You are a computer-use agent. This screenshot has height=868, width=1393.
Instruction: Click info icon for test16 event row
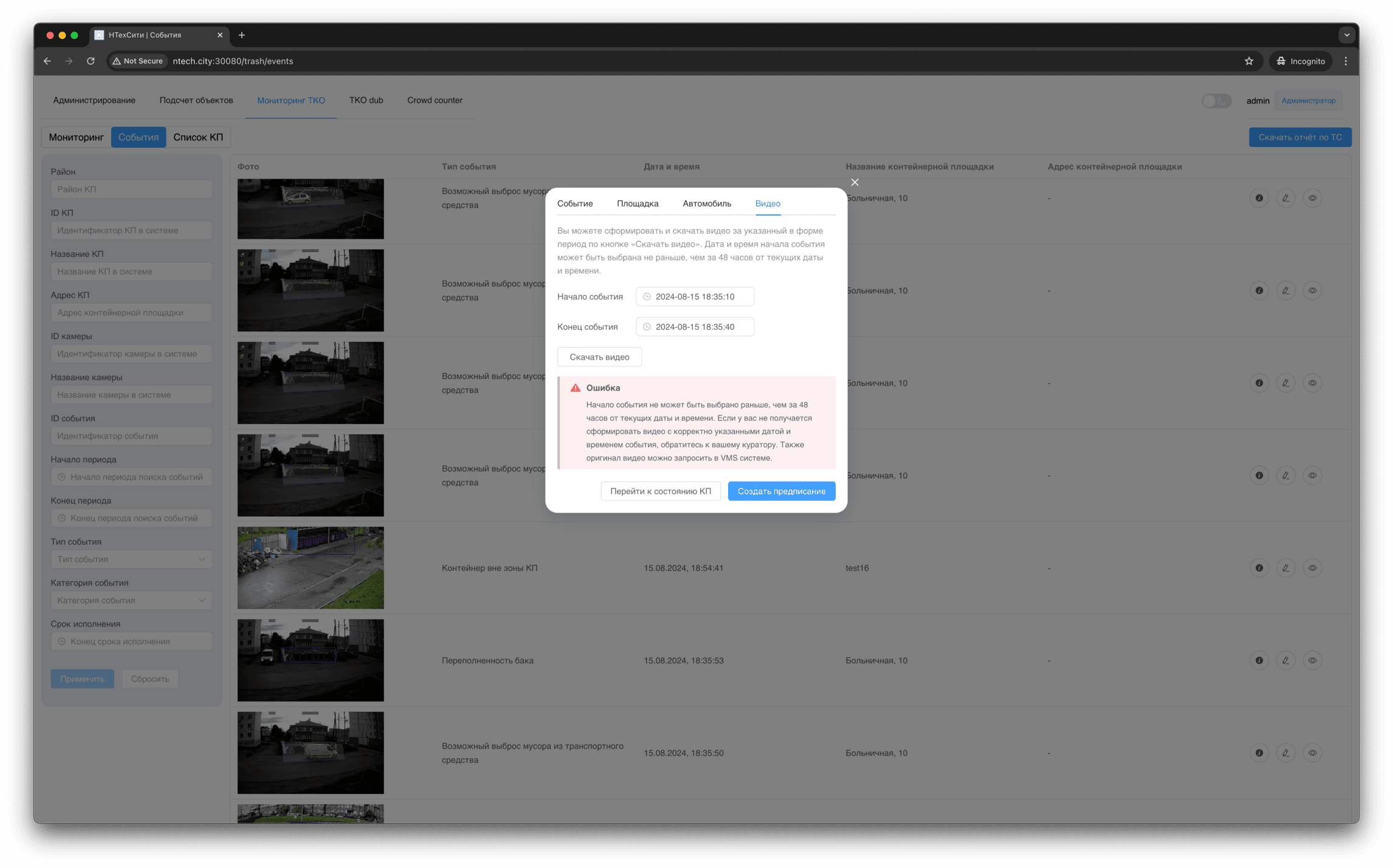1259,568
